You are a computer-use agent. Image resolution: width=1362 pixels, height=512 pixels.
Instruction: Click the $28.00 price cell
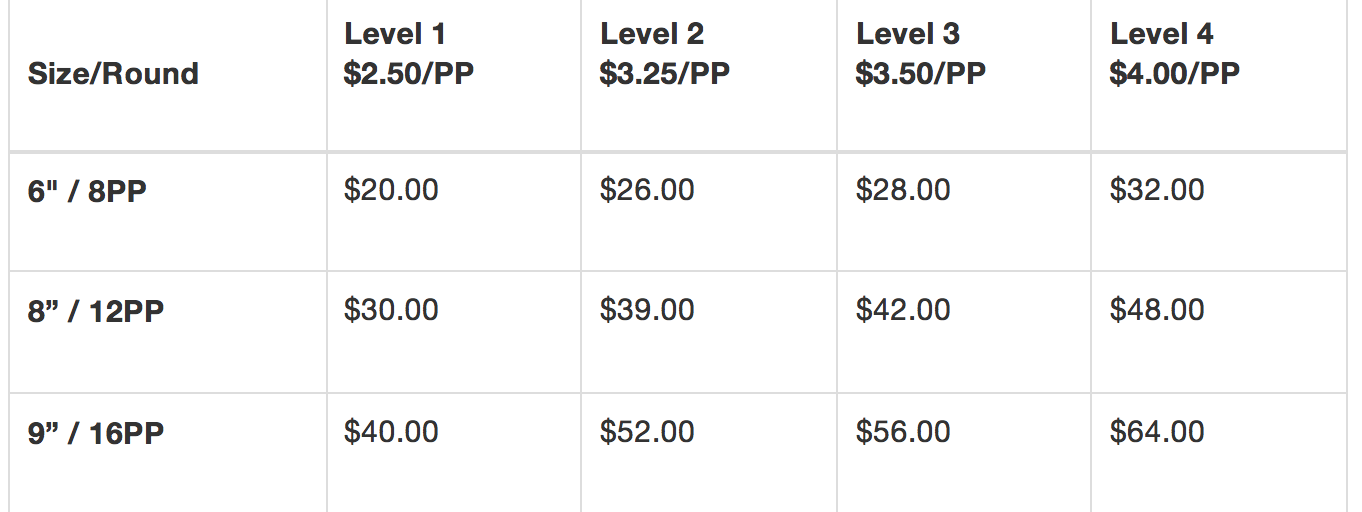[x=903, y=190]
